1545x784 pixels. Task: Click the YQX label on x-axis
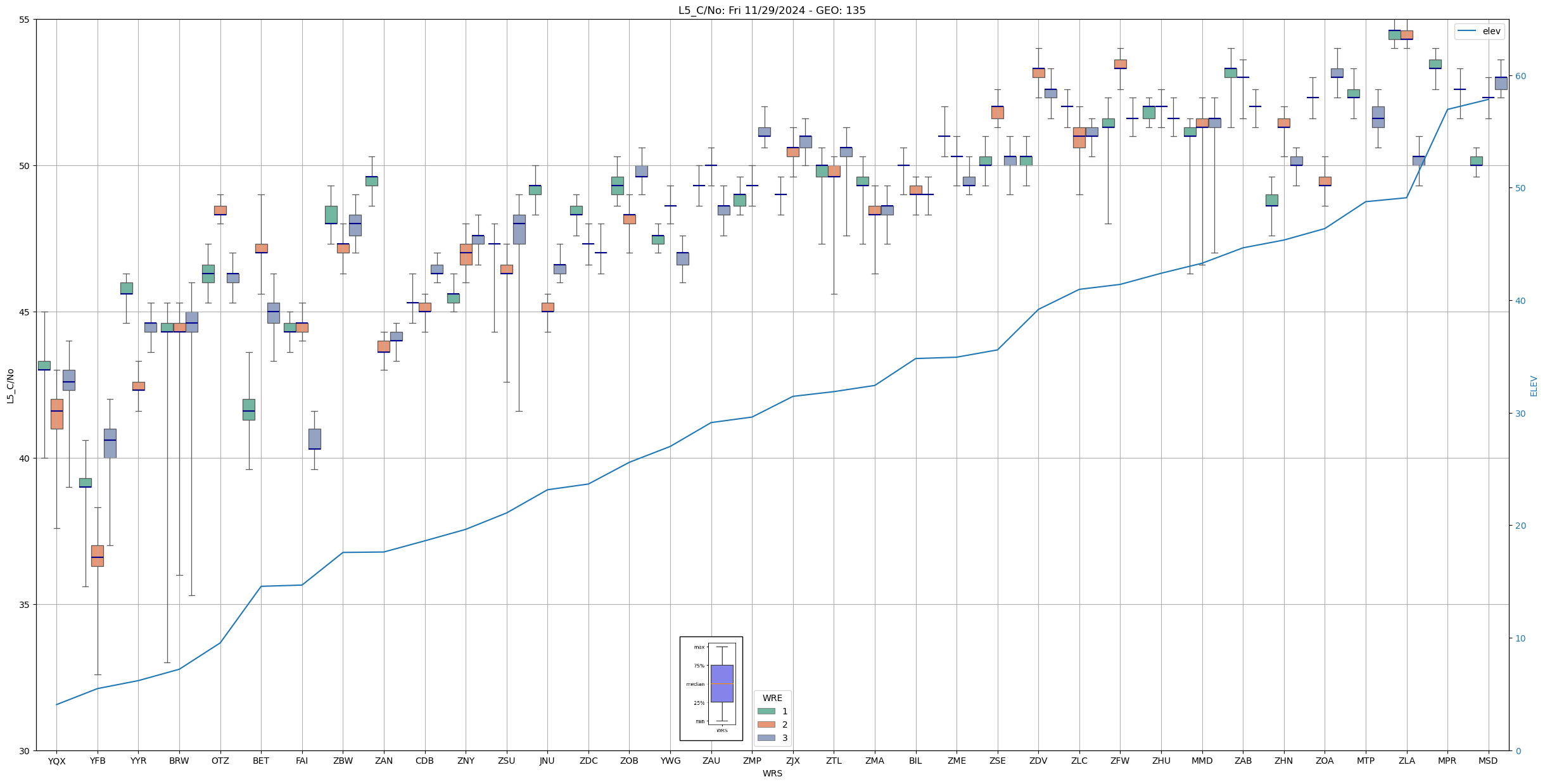click(x=56, y=761)
